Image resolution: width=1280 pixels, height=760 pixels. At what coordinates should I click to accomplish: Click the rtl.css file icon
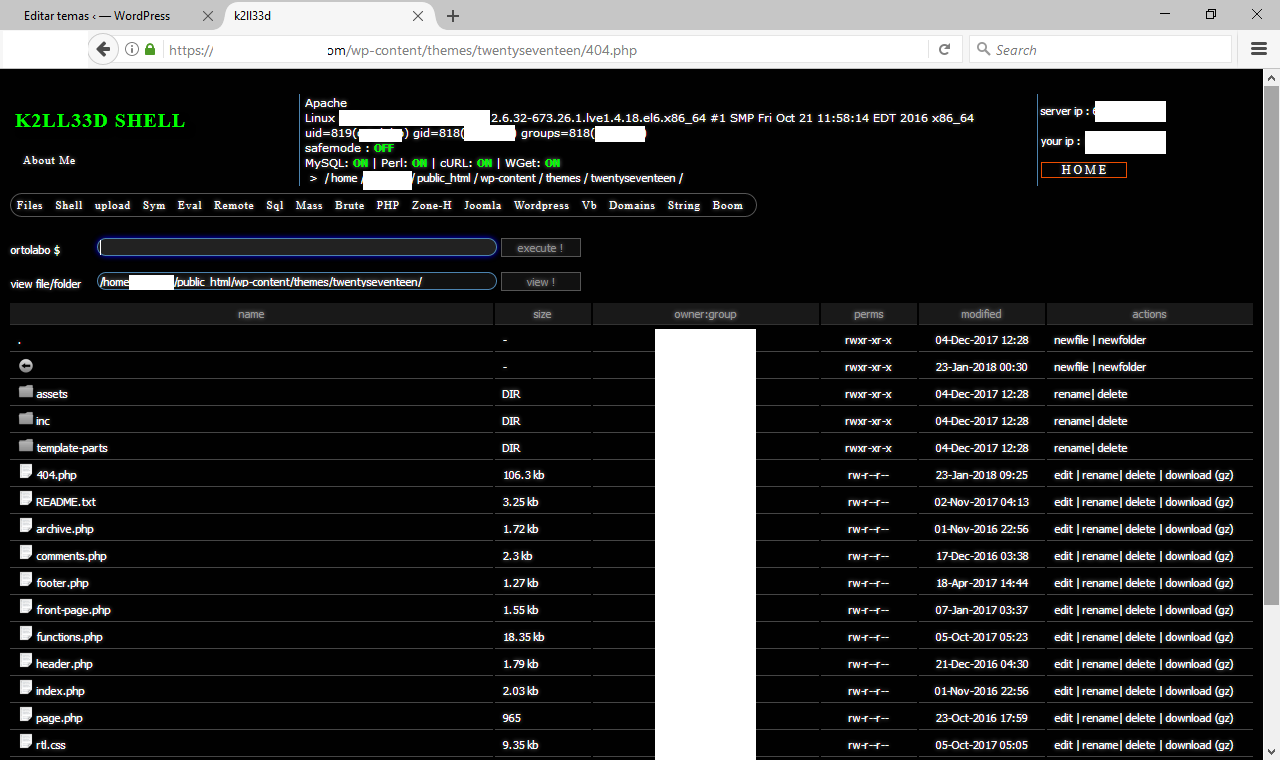click(x=26, y=743)
